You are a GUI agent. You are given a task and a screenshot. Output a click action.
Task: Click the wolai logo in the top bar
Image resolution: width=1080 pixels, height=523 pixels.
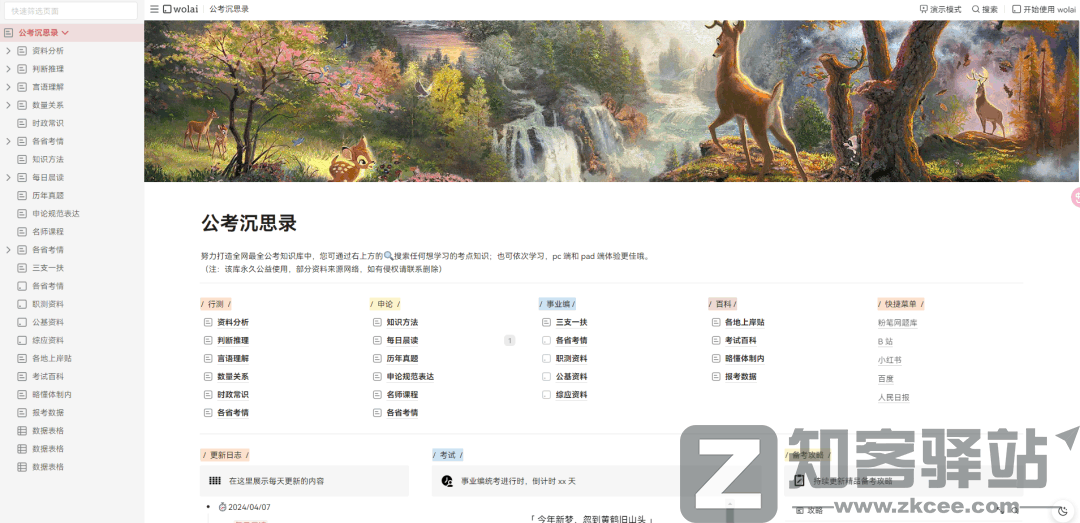click(x=180, y=9)
